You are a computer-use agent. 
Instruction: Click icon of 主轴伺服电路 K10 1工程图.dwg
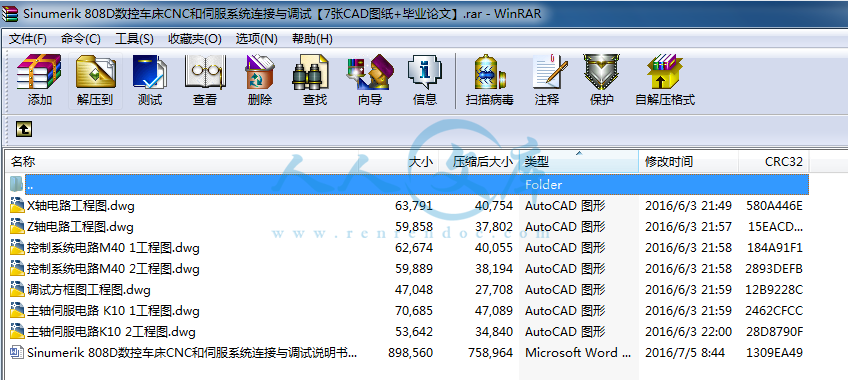[x=17, y=311]
